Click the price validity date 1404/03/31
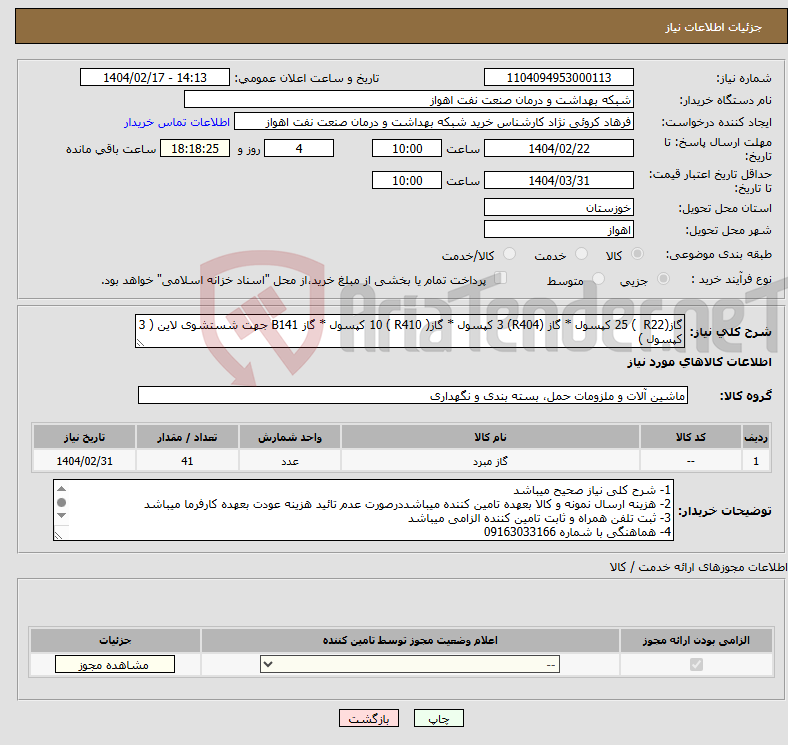This screenshot has height=745, width=788. (559, 180)
